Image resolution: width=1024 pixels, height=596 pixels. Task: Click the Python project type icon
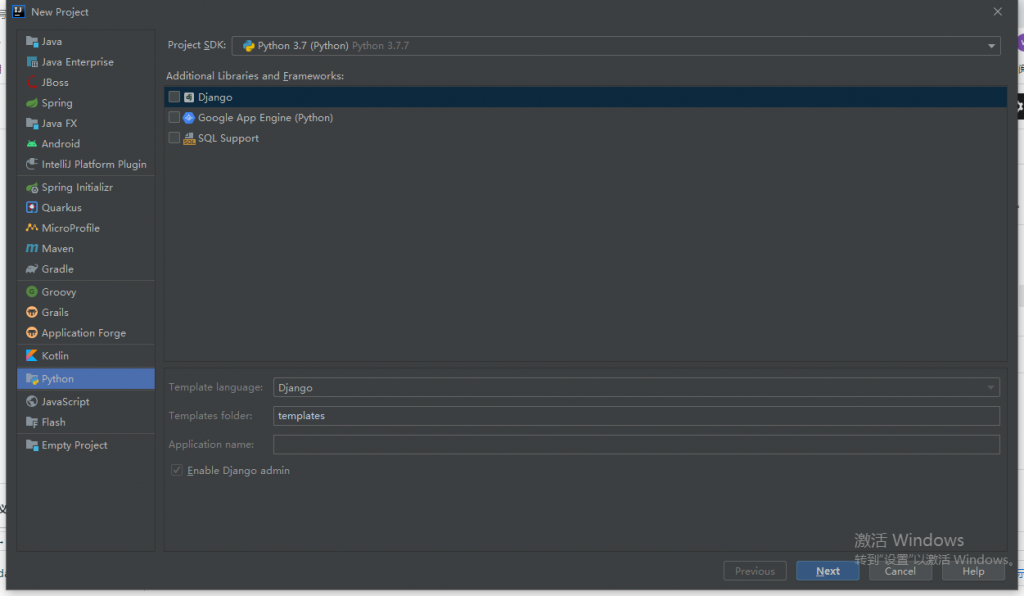(x=31, y=379)
